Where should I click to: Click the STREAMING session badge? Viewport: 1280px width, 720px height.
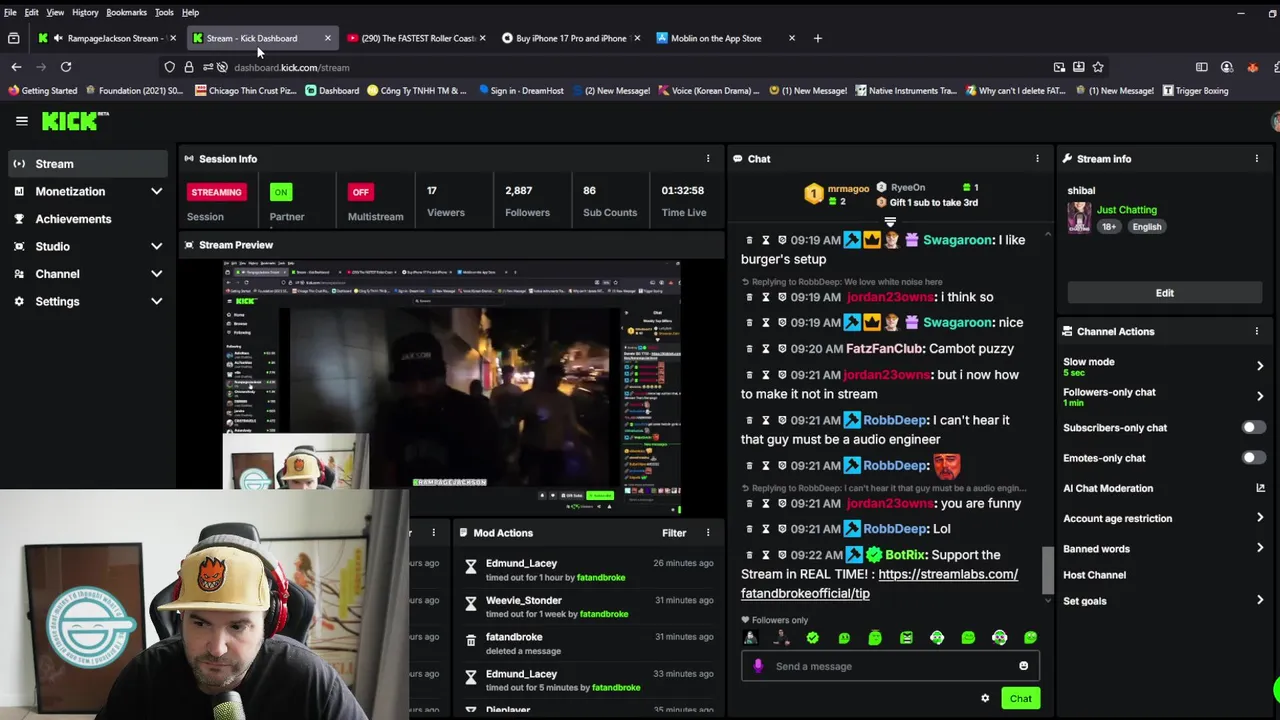(x=216, y=192)
